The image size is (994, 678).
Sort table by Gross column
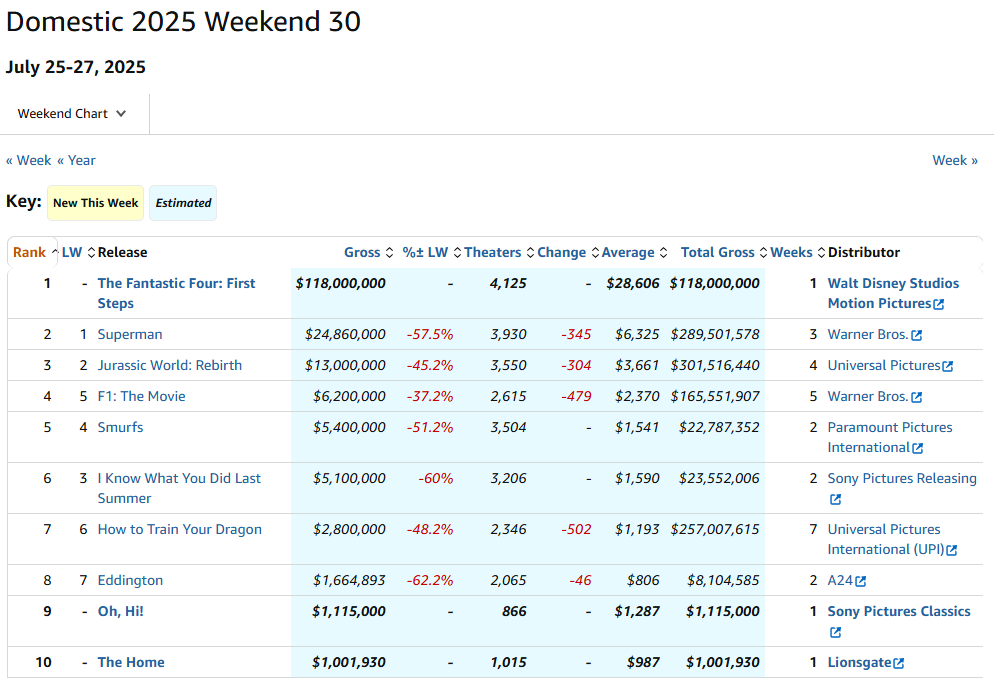pyautogui.click(x=368, y=252)
